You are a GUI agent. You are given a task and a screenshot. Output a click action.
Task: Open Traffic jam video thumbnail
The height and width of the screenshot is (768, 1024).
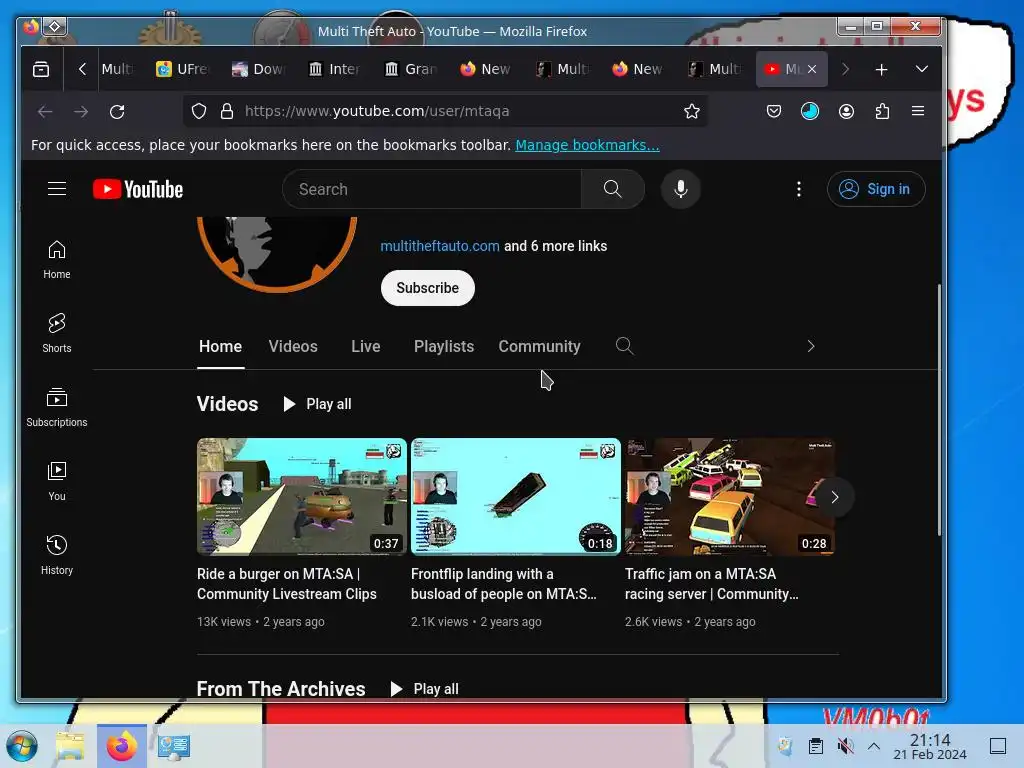(729, 497)
